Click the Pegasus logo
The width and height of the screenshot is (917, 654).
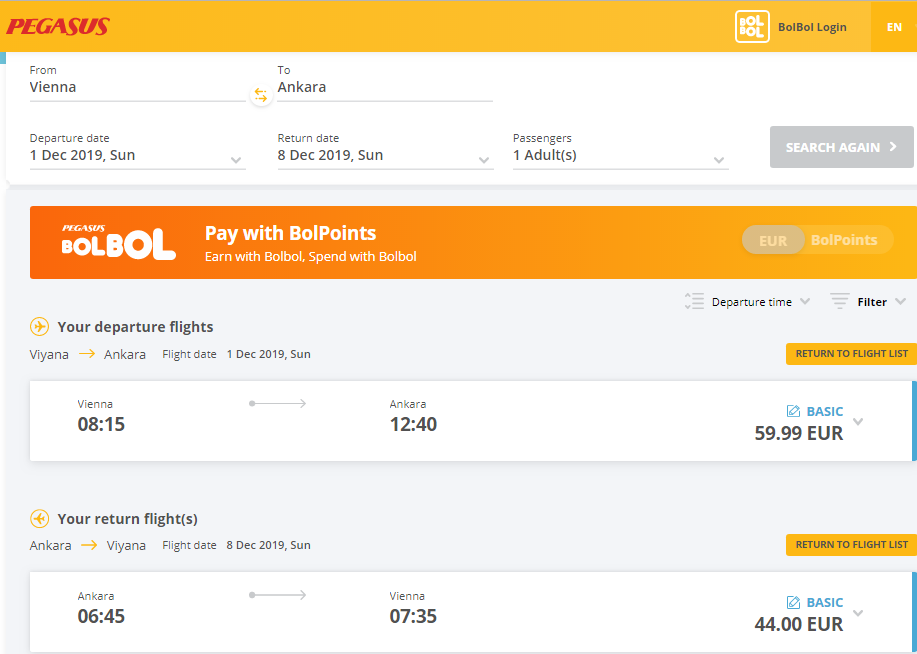(58, 26)
